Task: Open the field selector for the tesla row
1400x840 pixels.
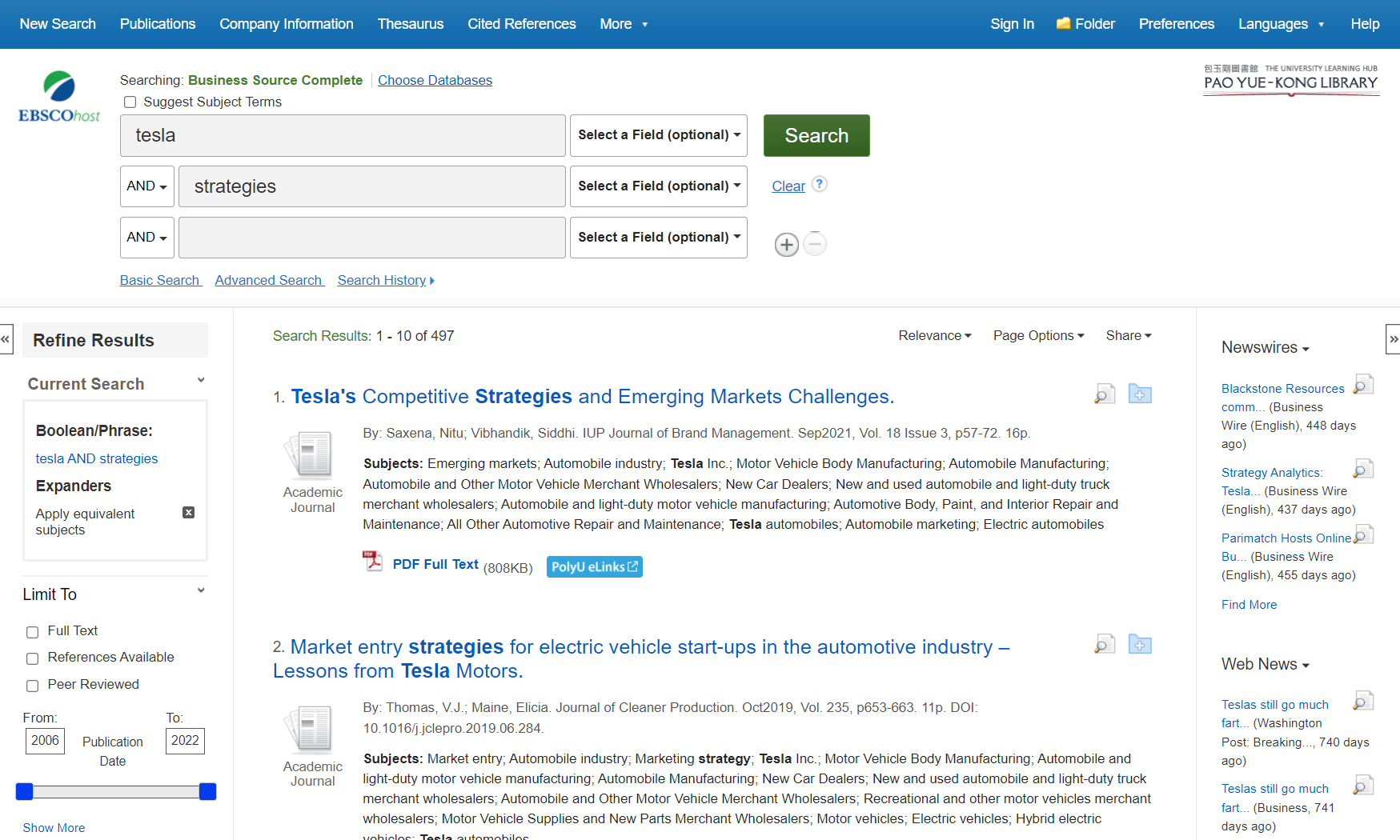Action: (659, 135)
